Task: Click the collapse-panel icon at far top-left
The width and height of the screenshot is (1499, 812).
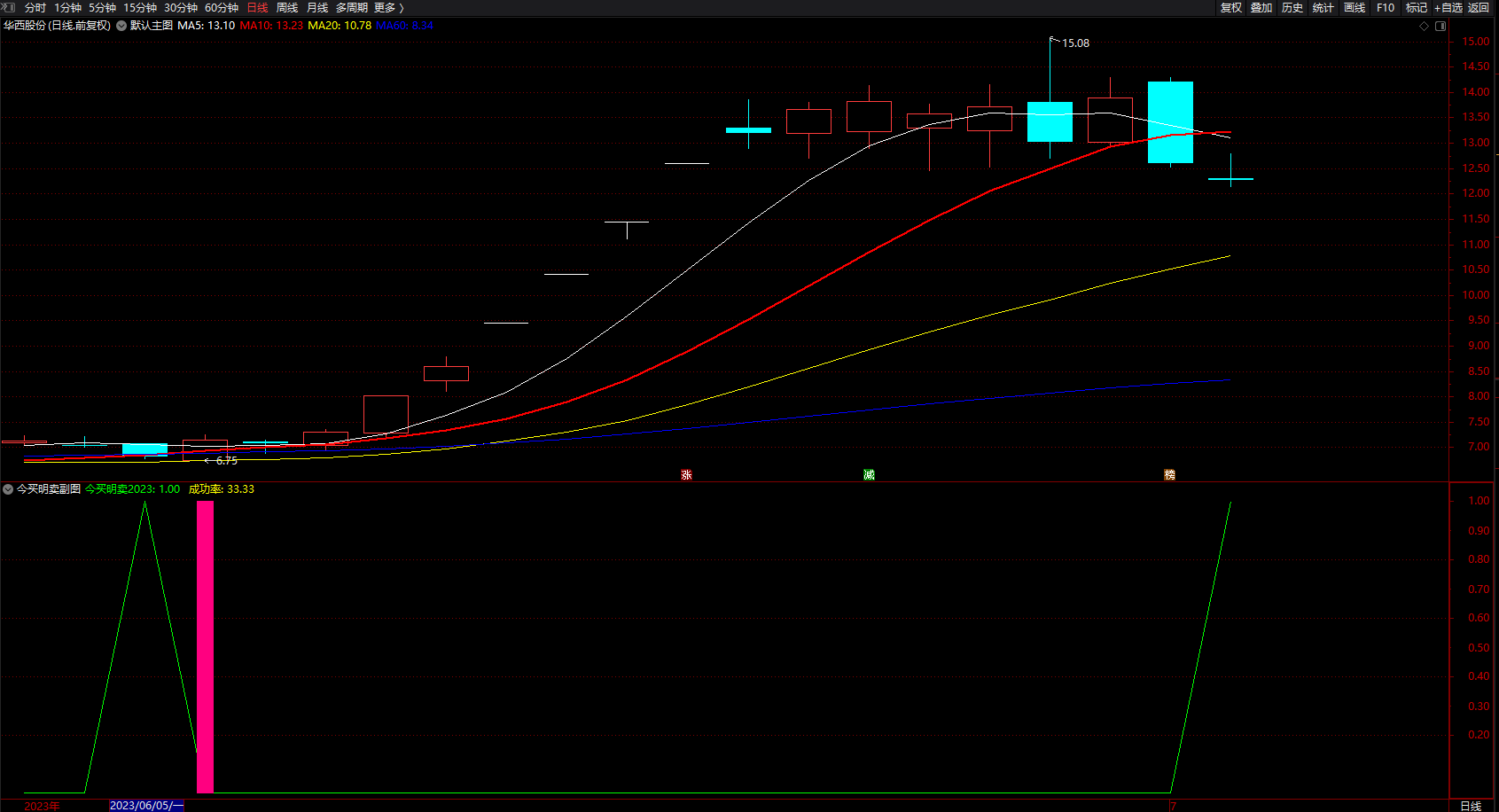Action: tap(8, 7)
